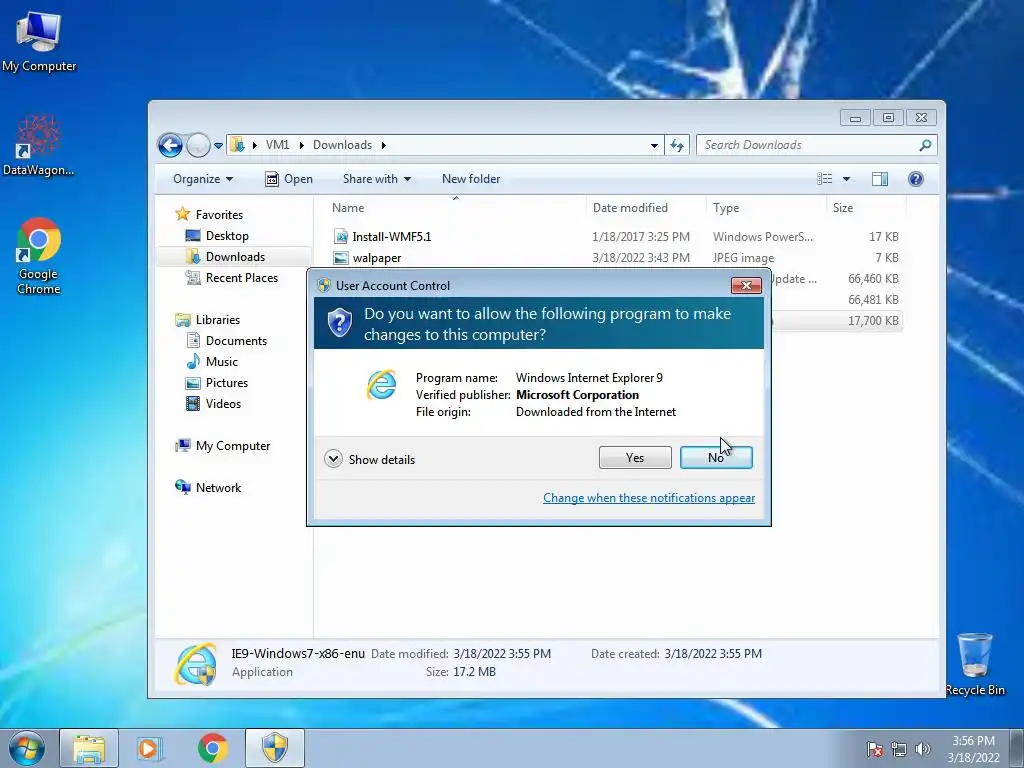Viewport: 1024px width, 768px height.
Task: Sort by Date modified column
Action: click(x=630, y=208)
